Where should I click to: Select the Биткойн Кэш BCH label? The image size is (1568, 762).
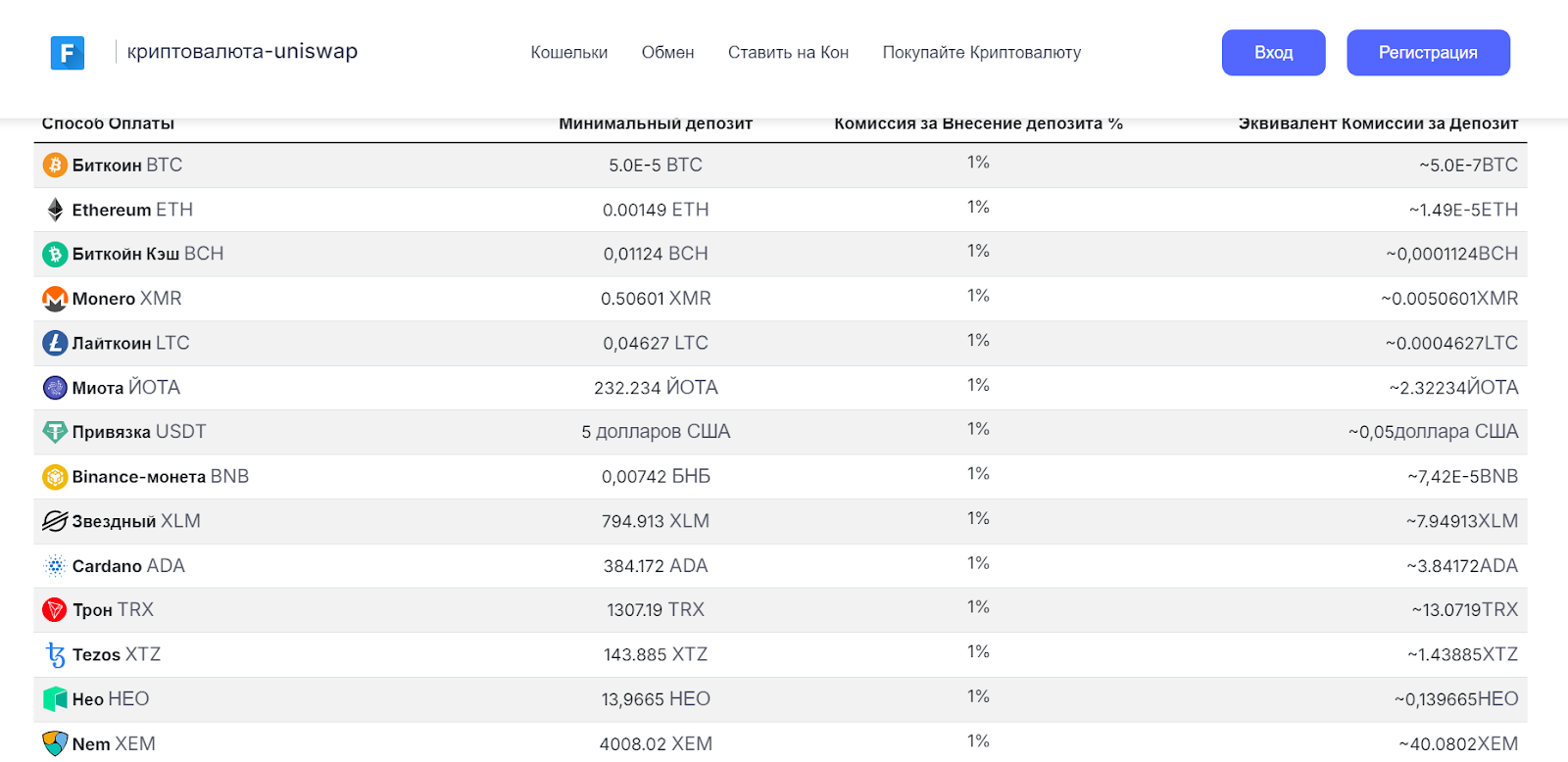click(x=148, y=254)
